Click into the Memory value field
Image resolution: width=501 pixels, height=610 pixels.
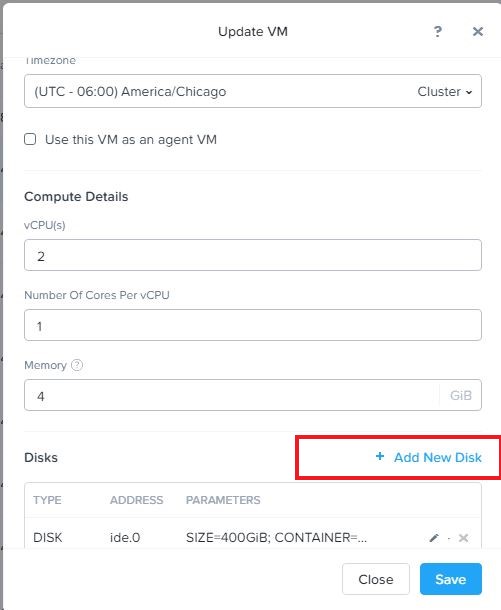click(x=232, y=395)
